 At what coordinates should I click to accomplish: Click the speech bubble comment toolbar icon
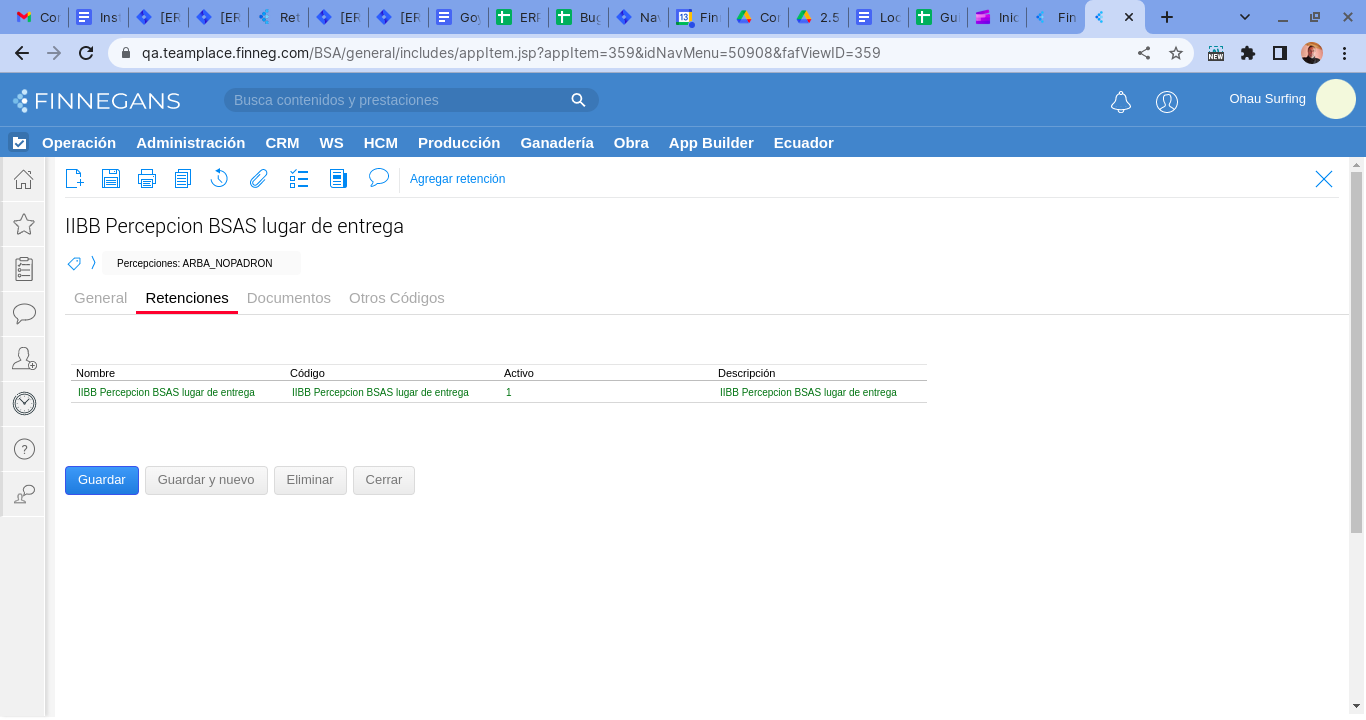click(378, 178)
